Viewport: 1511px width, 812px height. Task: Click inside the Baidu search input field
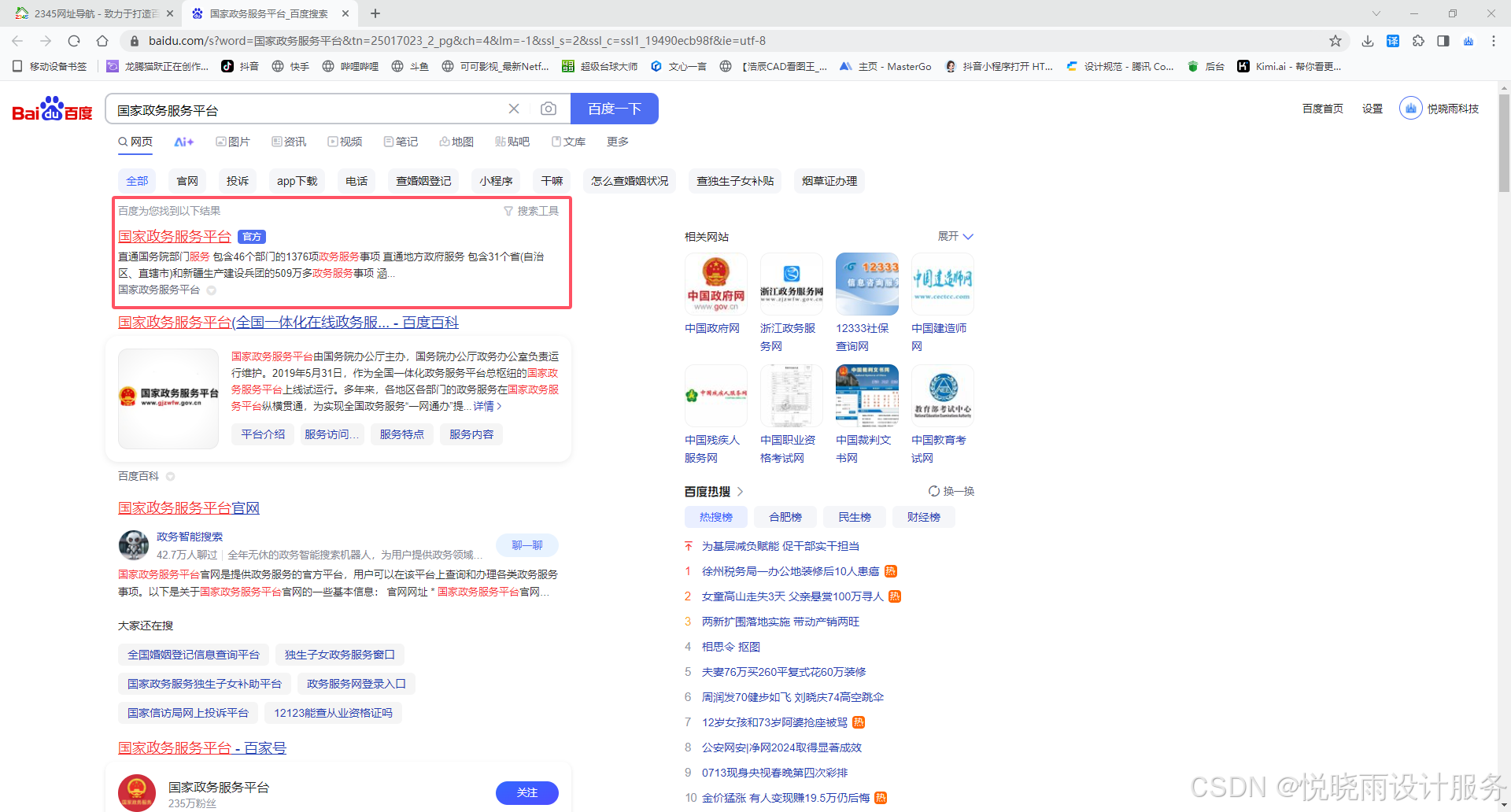click(307, 109)
